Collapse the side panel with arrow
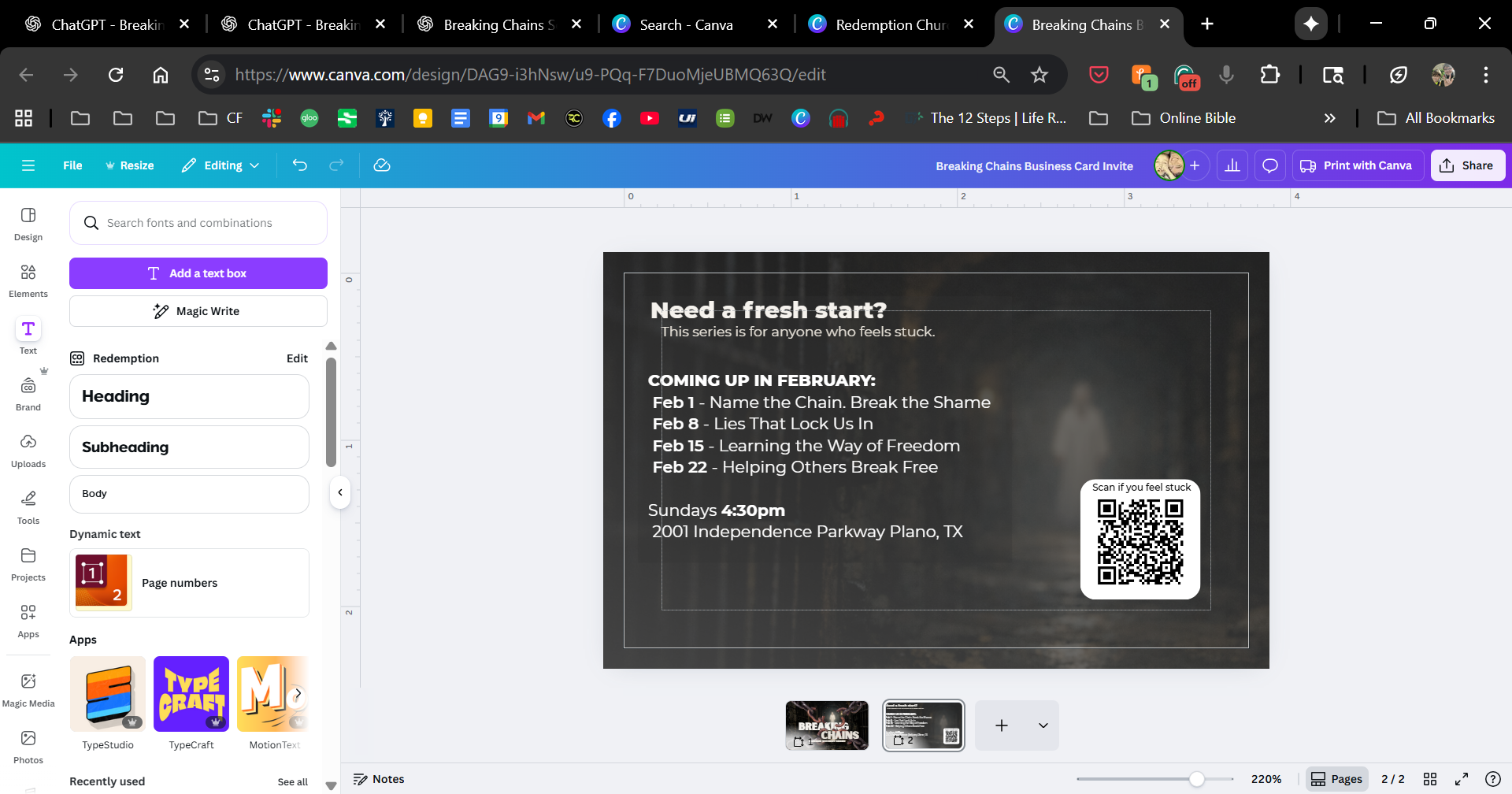Screen dimensions: 1512x794 [340, 493]
